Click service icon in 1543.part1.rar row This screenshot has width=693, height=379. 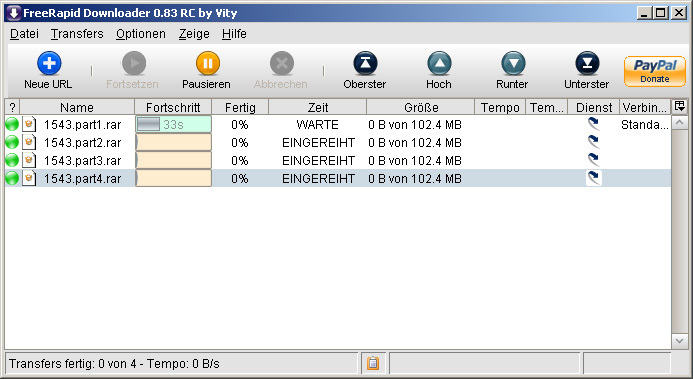(x=594, y=124)
